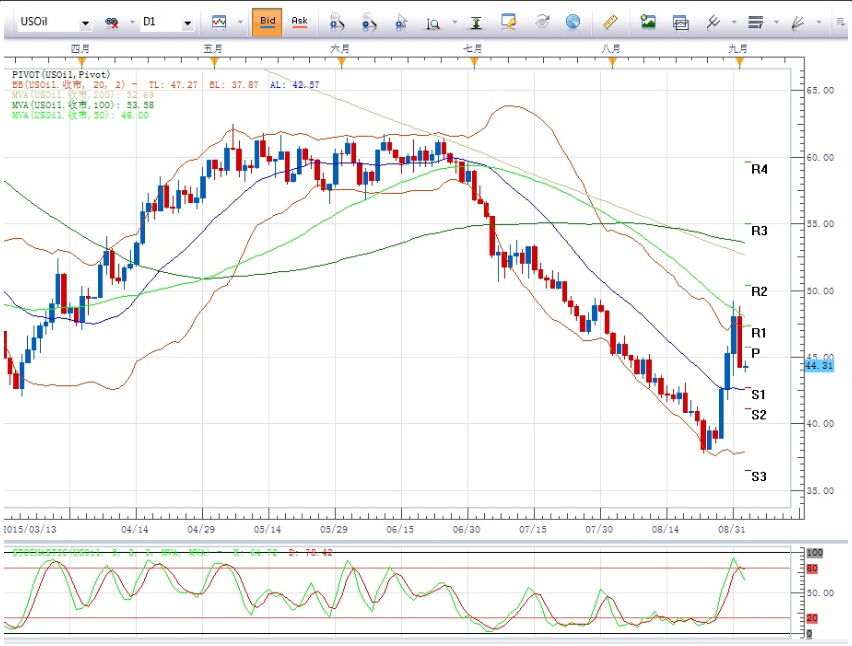Toggle the Ask price button
852x646 pixels.
(299, 22)
